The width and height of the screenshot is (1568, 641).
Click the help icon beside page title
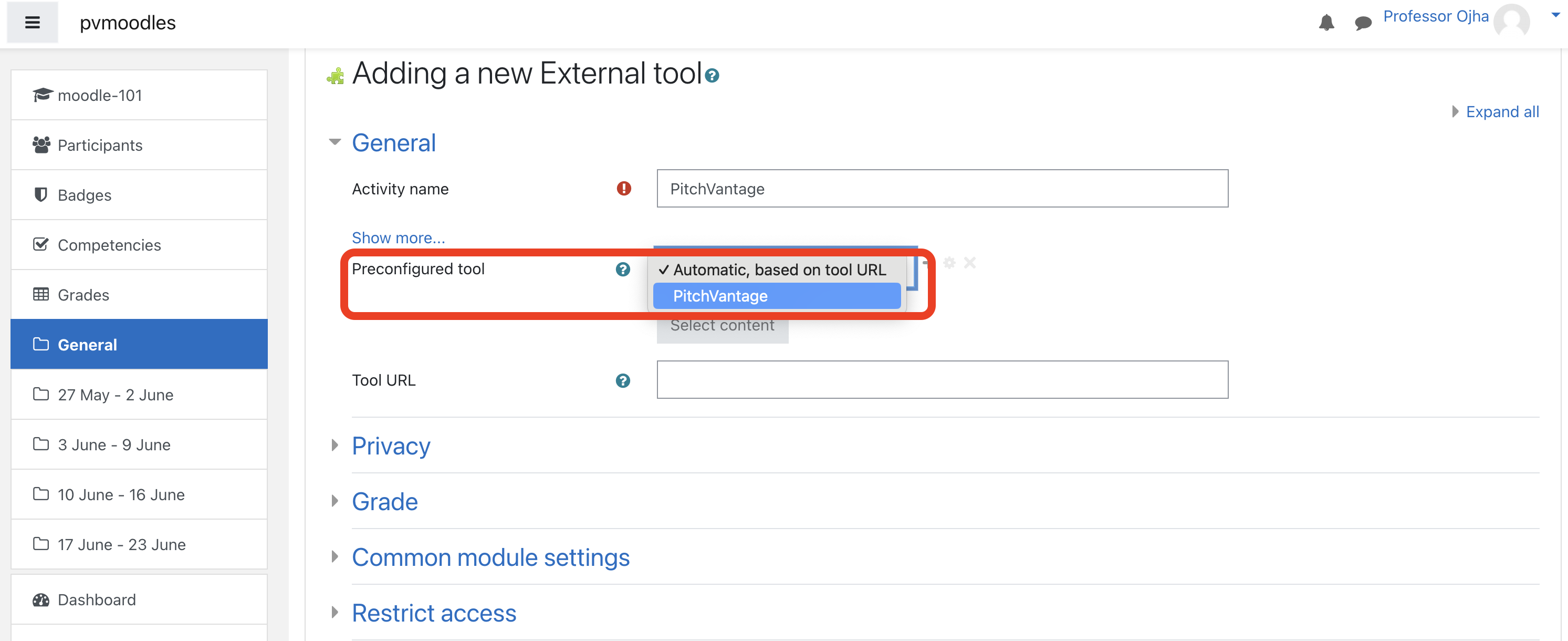click(x=712, y=76)
